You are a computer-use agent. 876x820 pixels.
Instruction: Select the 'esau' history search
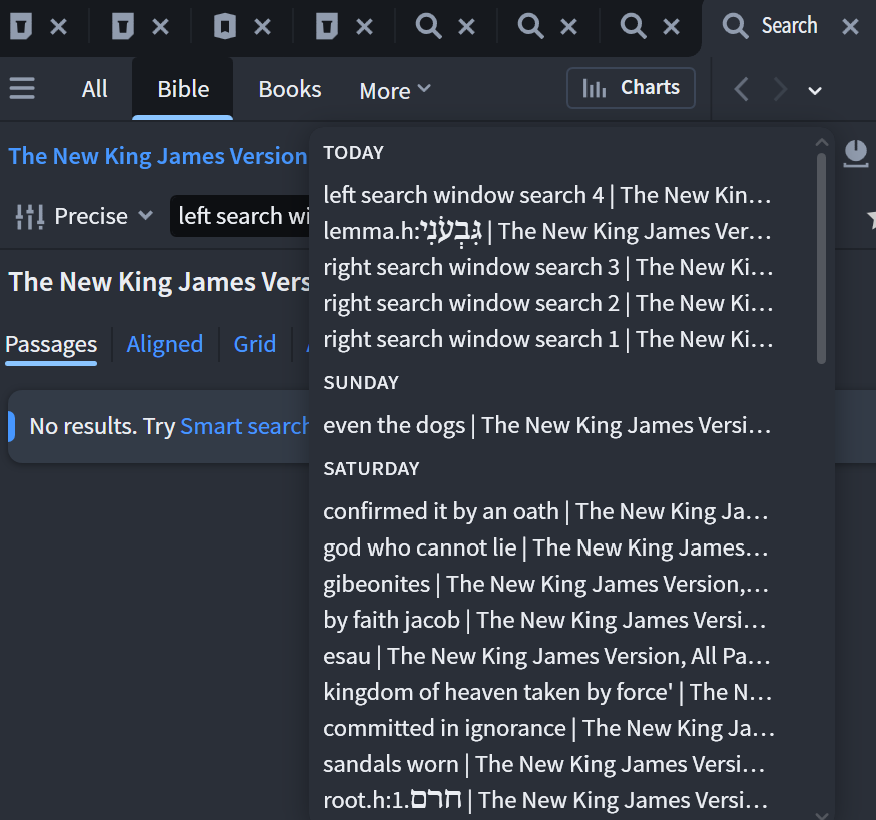click(548, 656)
